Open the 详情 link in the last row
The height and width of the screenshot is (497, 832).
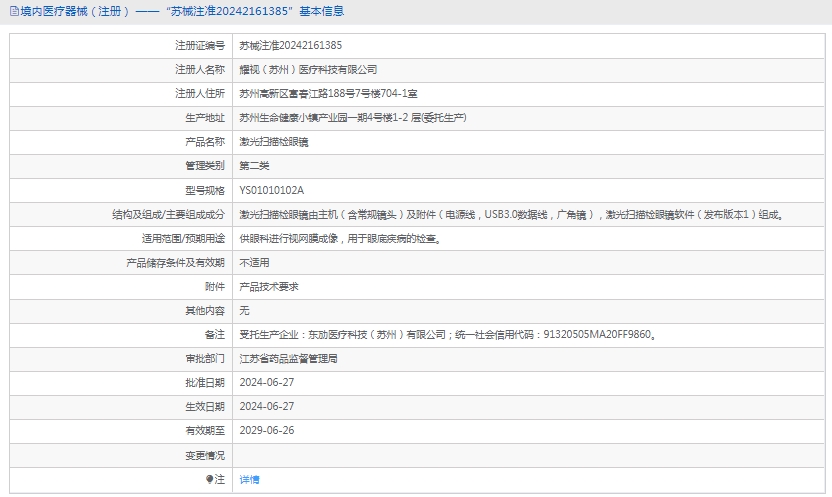tap(249, 480)
